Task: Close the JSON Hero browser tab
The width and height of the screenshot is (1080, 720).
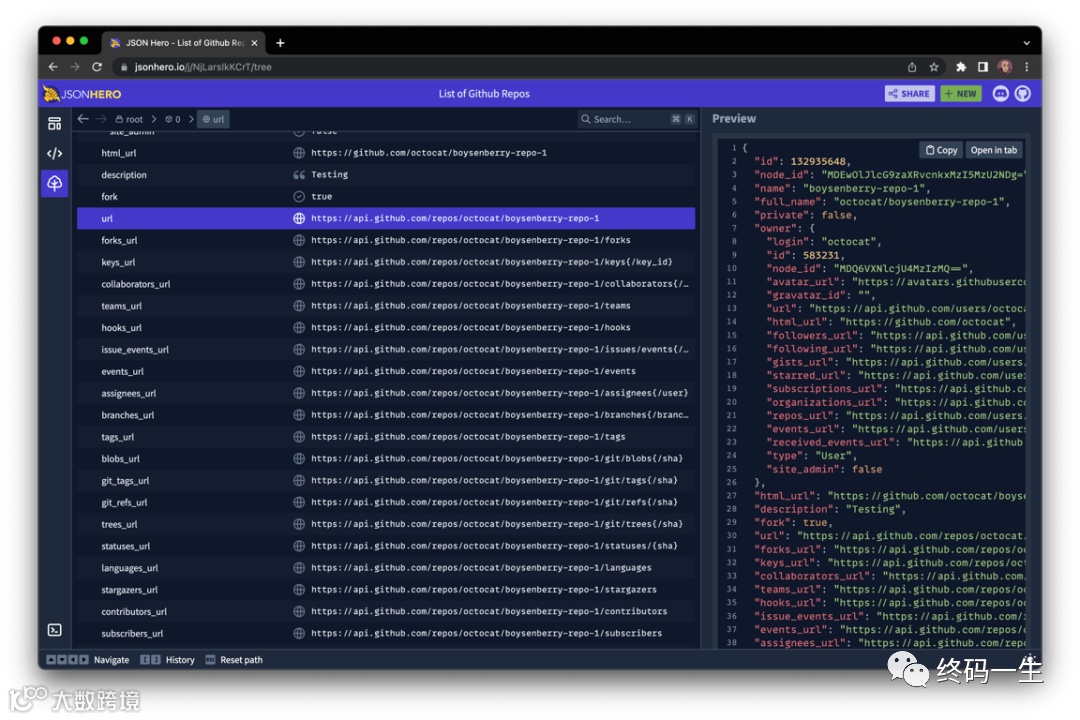Action: [254, 43]
